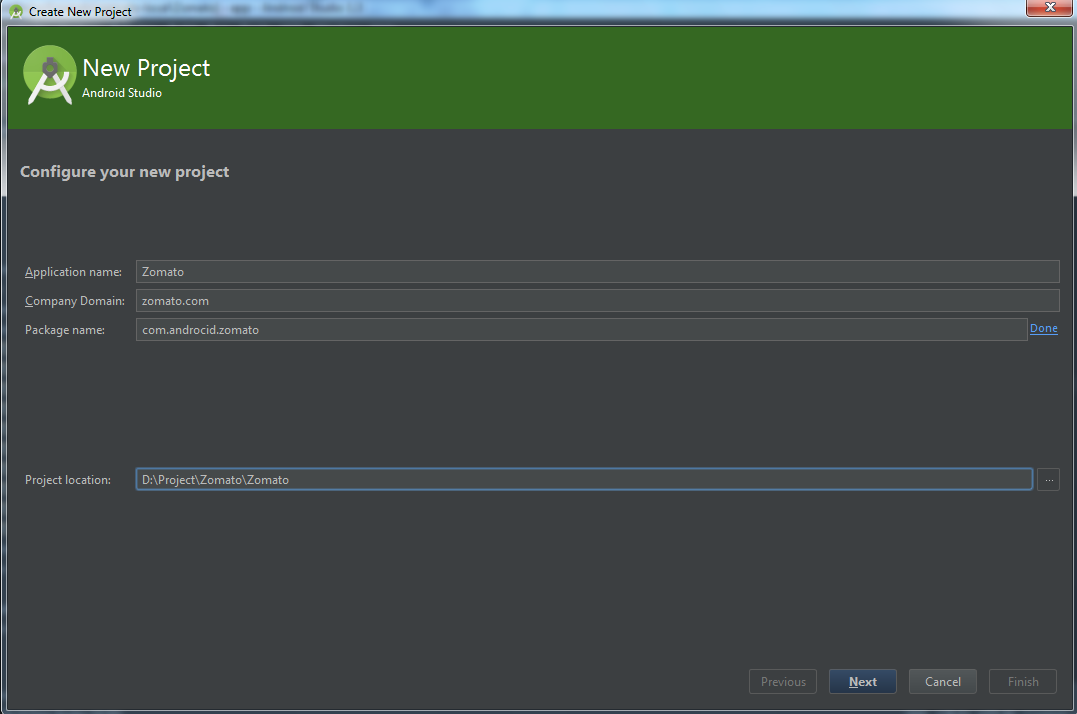Click the Previous button
This screenshot has height=714, width=1077.
[783, 682]
